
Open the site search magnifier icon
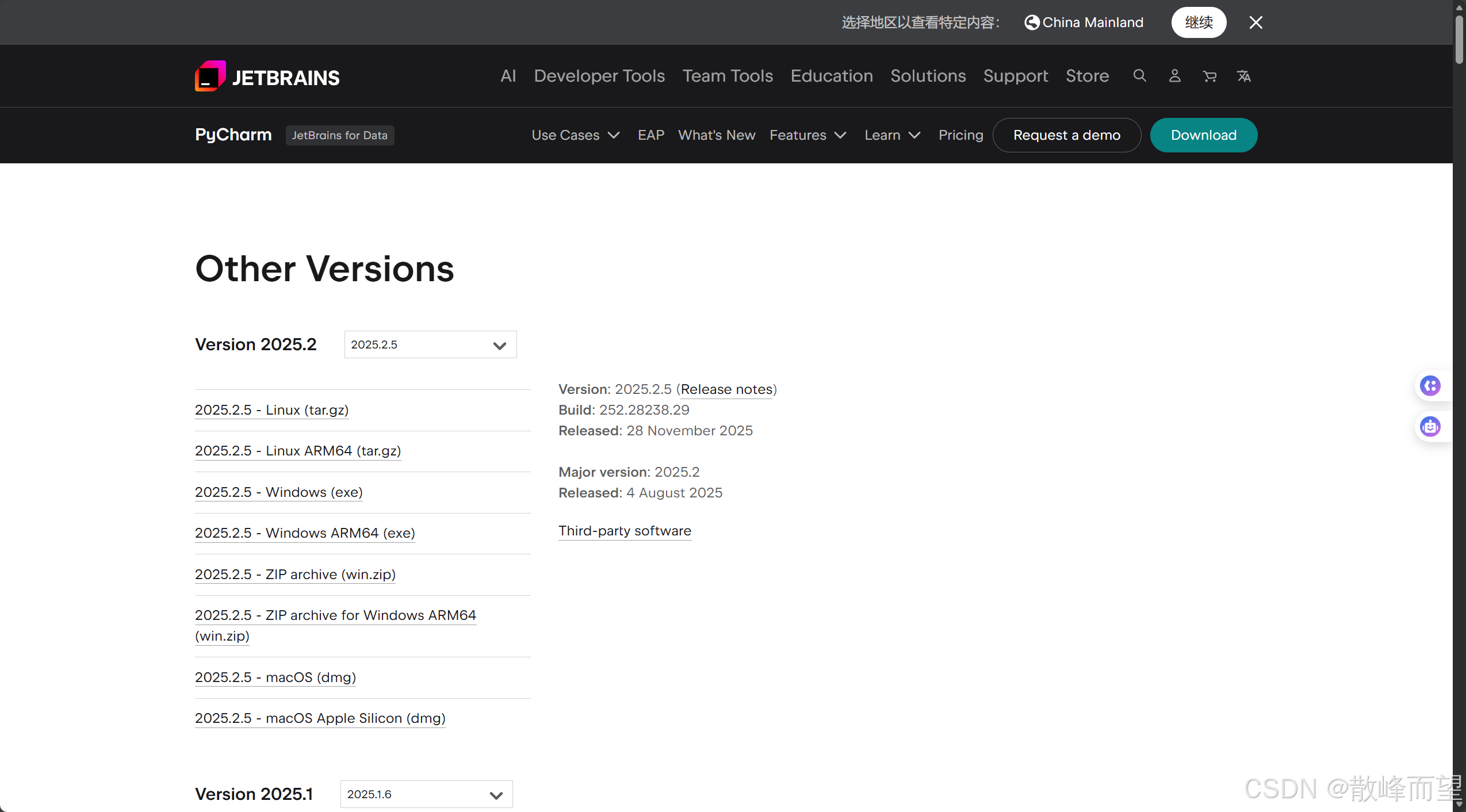(x=1139, y=76)
